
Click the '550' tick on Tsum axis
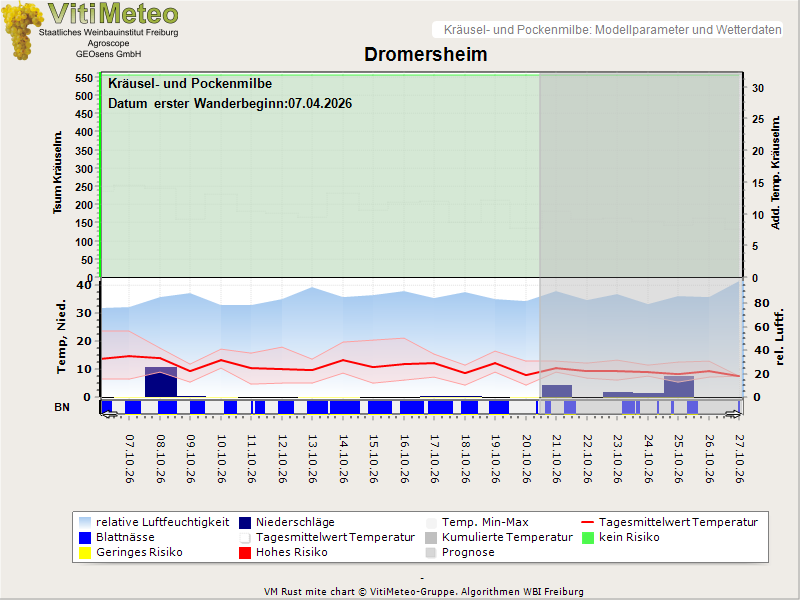pos(84,78)
